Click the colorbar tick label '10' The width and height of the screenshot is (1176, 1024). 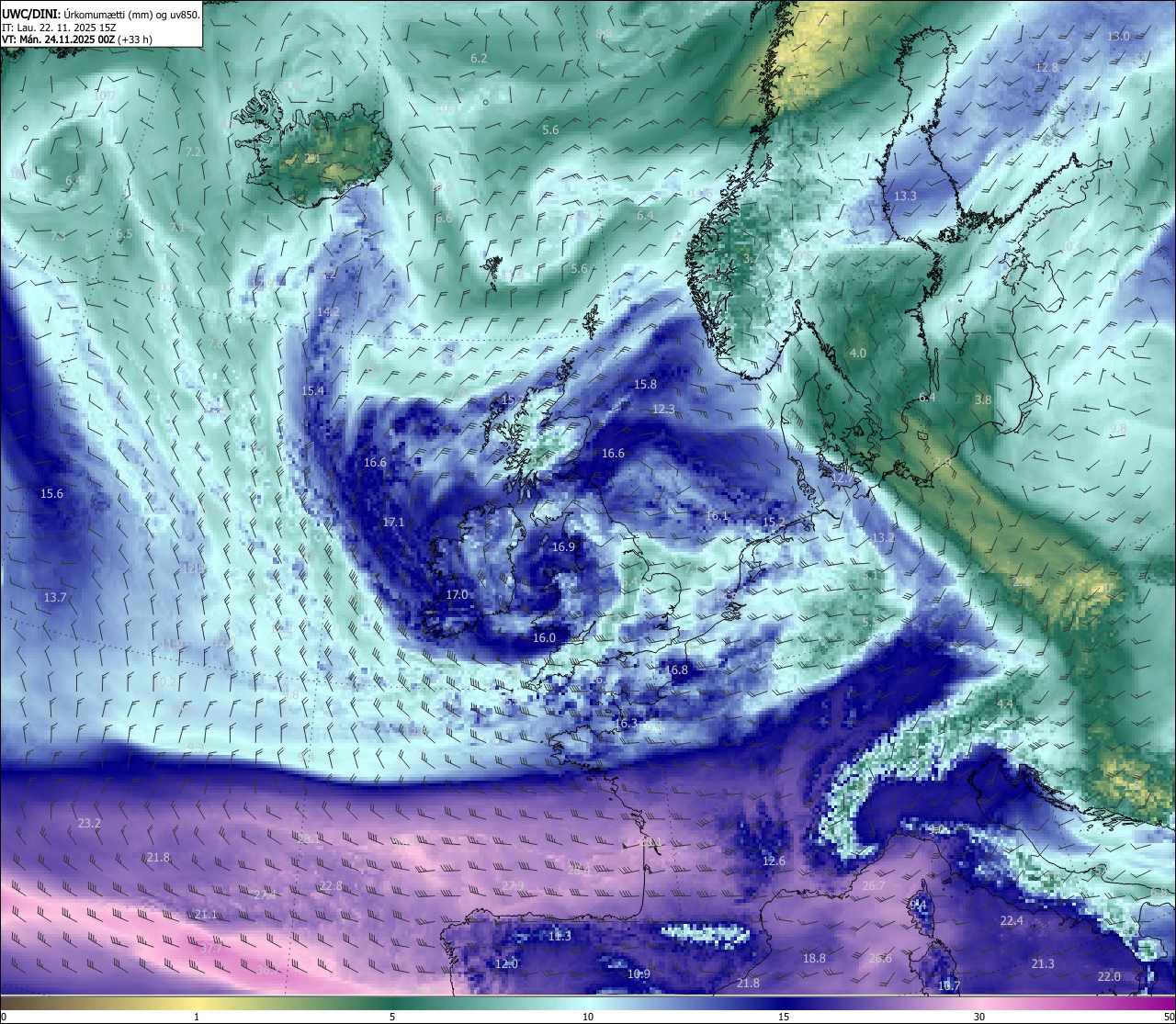coord(587,1017)
